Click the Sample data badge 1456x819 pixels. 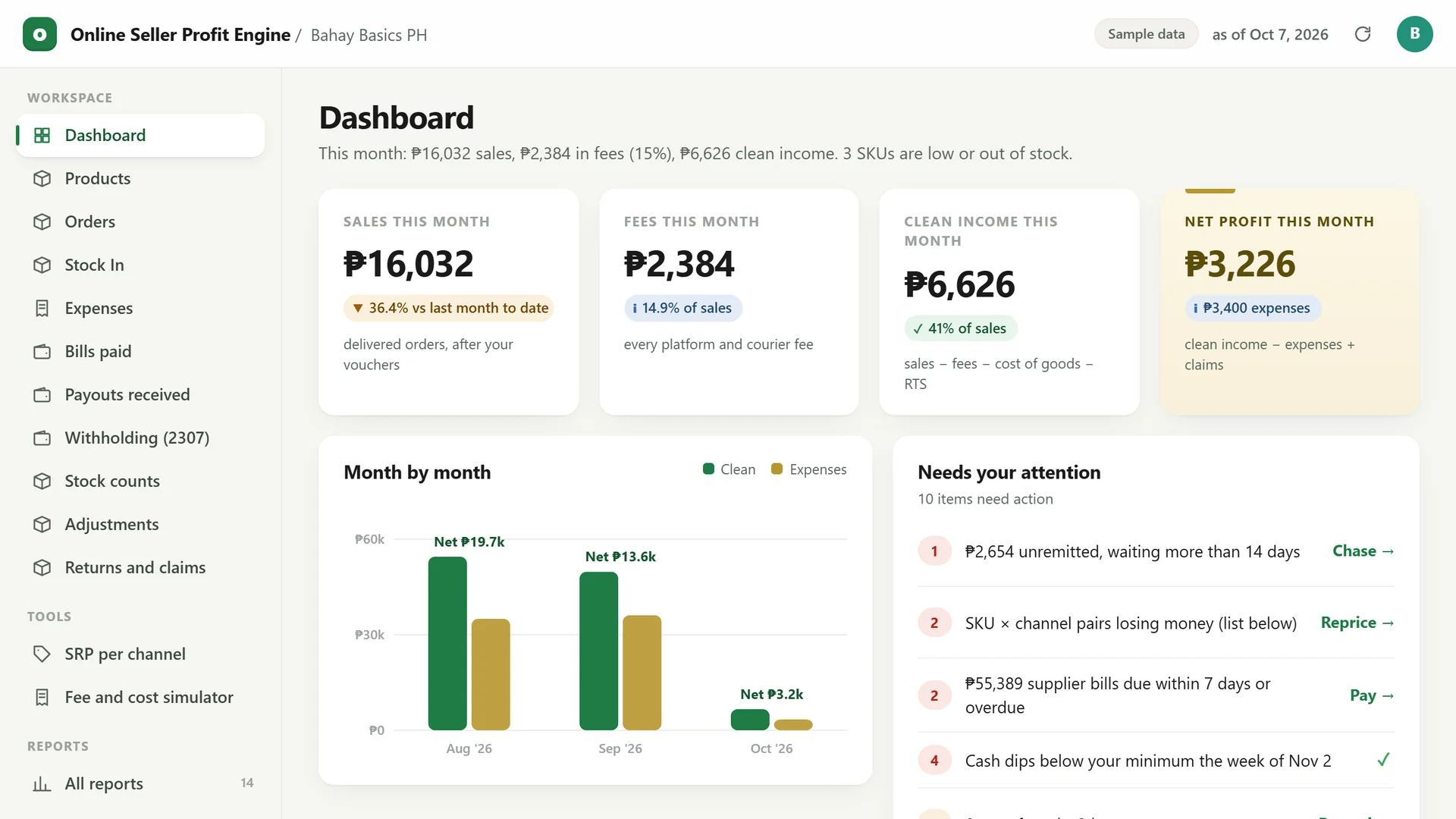(1146, 34)
